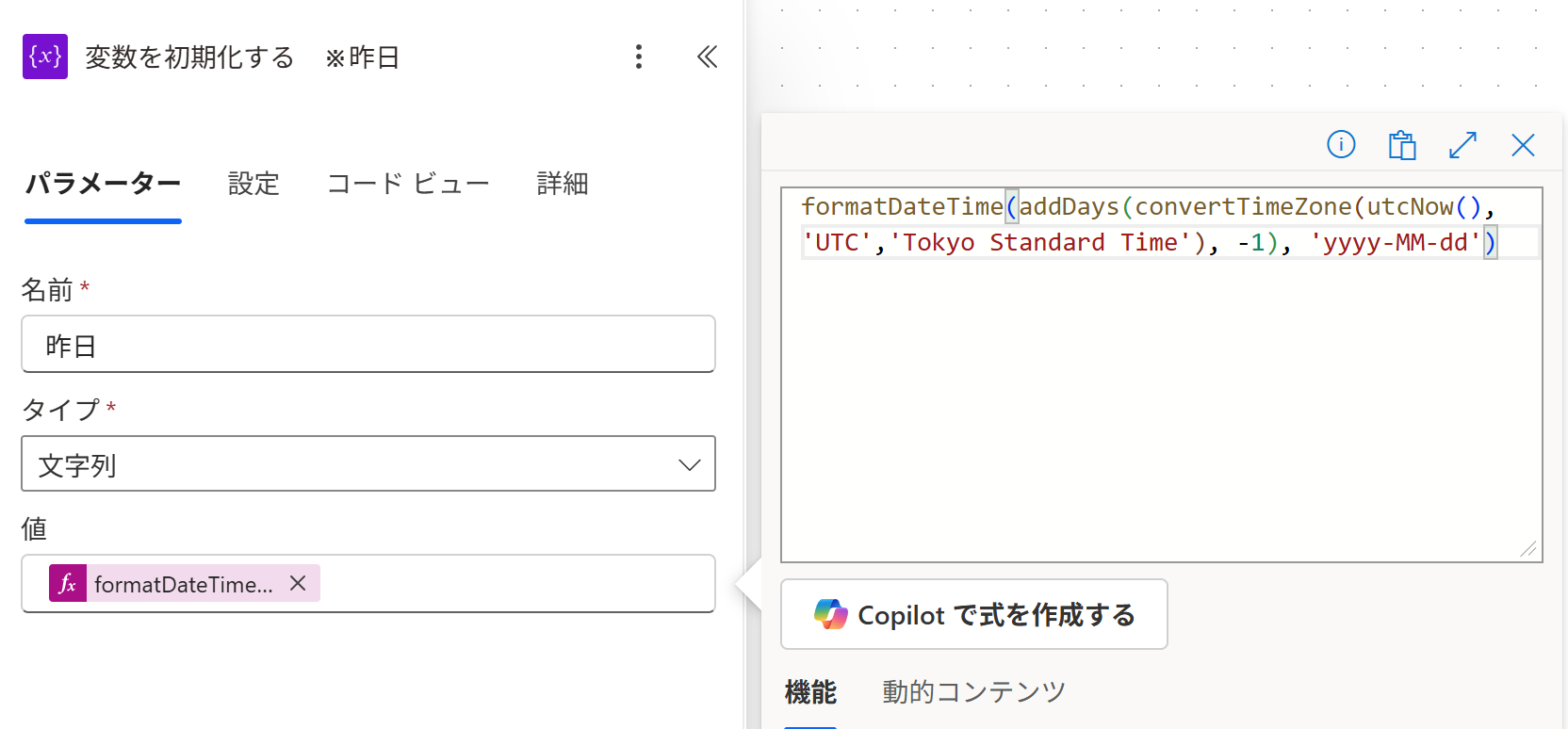
Task: Open the three-dot more options menu
Action: click(x=639, y=57)
